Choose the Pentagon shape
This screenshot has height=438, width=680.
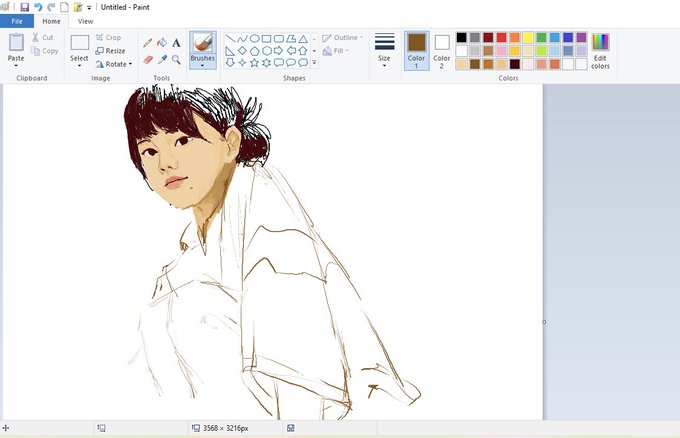point(255,51)
